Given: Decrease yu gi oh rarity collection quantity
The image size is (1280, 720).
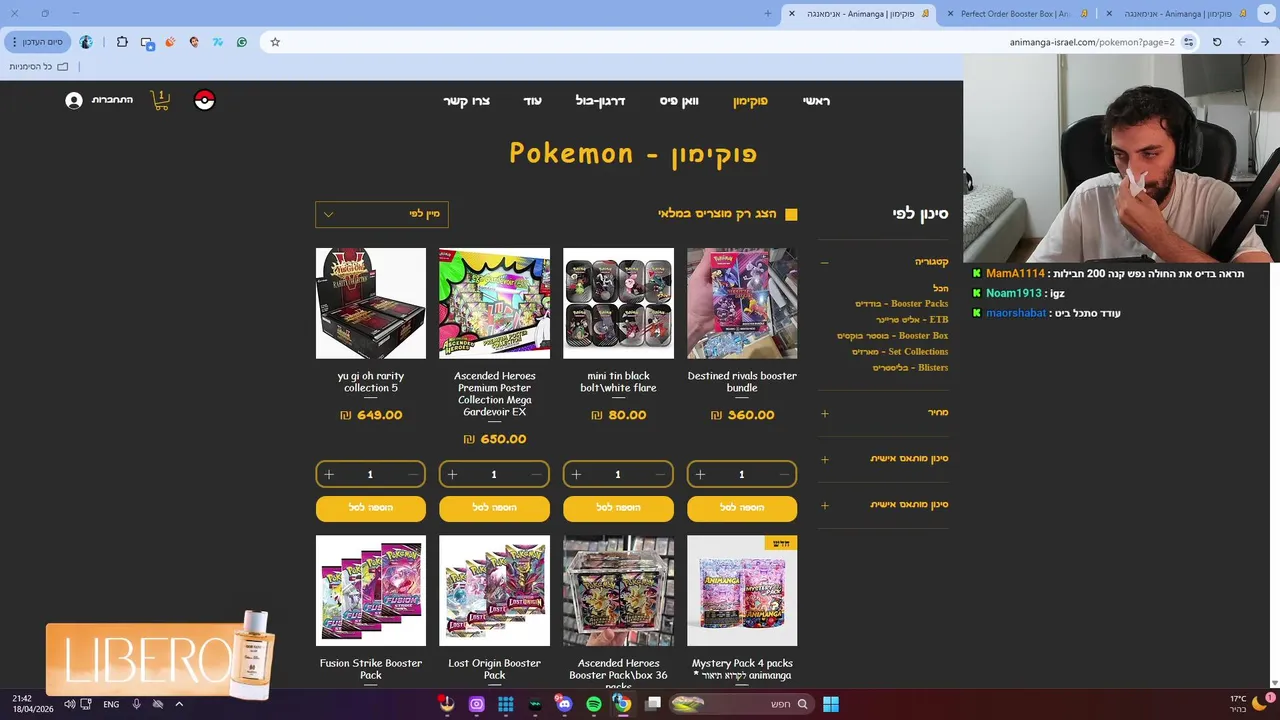Looking at the screenshot, I should click(x=413, y=474).
